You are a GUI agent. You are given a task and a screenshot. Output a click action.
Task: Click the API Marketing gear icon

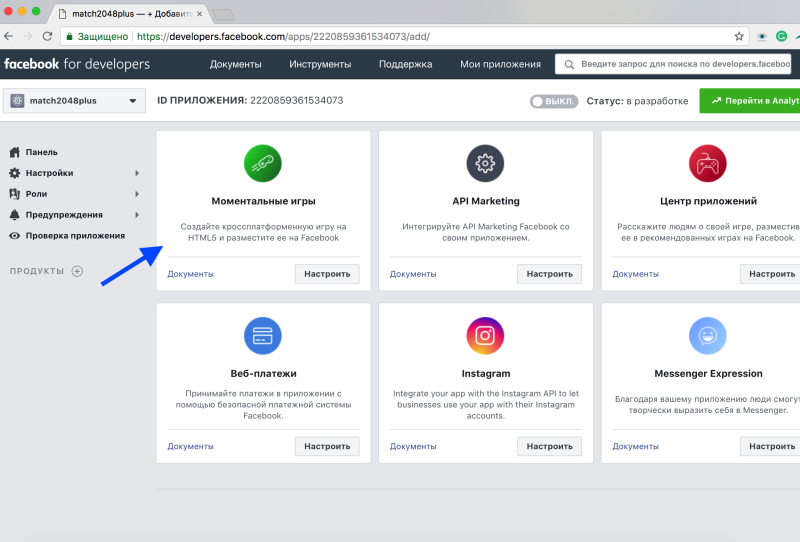[485, 163]
